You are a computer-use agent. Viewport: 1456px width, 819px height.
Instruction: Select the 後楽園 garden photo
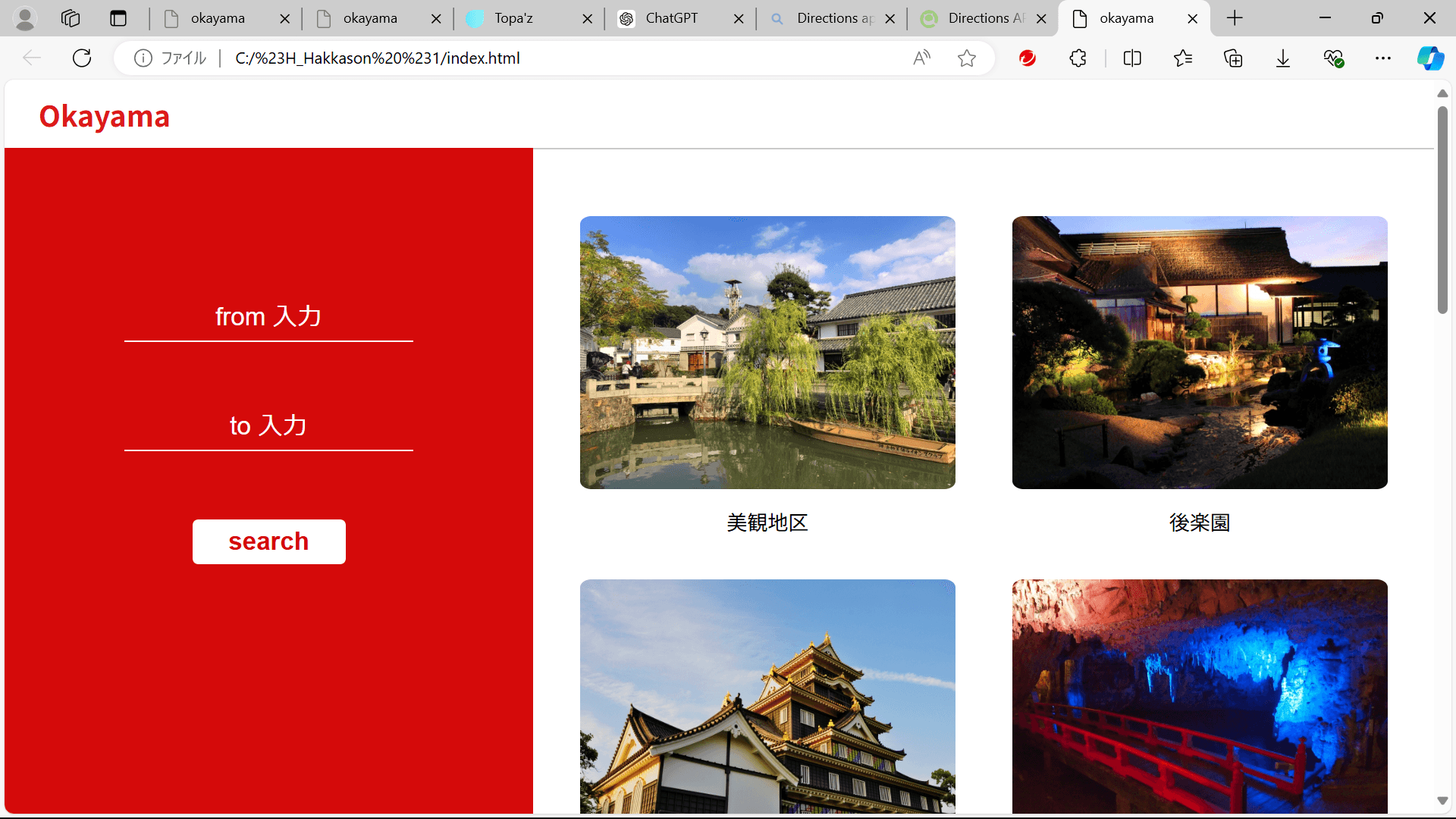click(x=1200, y=353)
